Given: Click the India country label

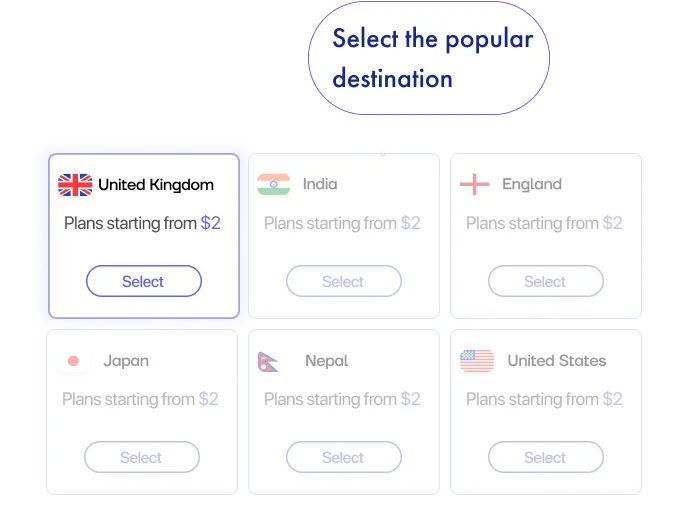Looking at the screenshot, I should click(320, 184).
